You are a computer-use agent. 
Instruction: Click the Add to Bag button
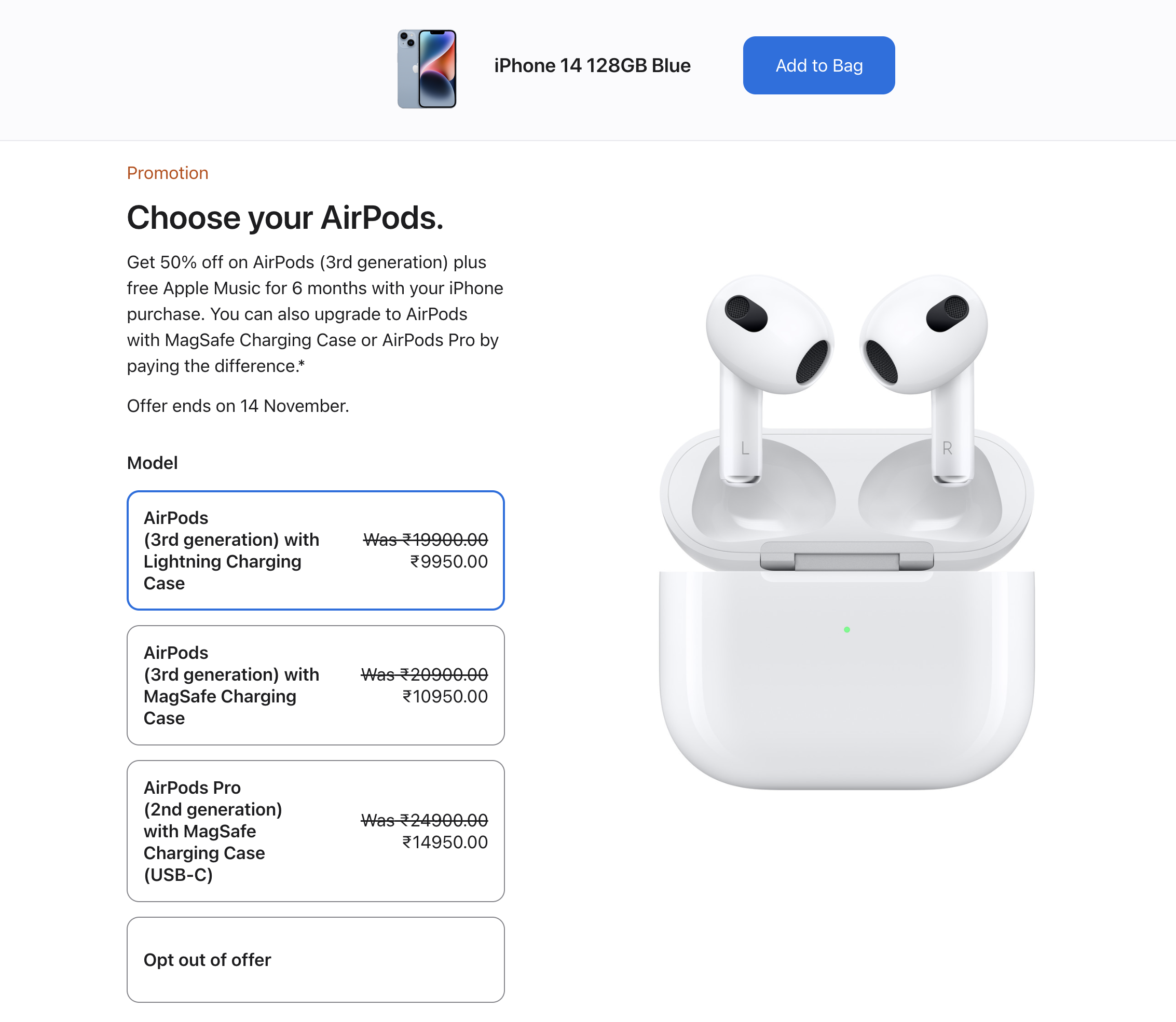(818, 65)
